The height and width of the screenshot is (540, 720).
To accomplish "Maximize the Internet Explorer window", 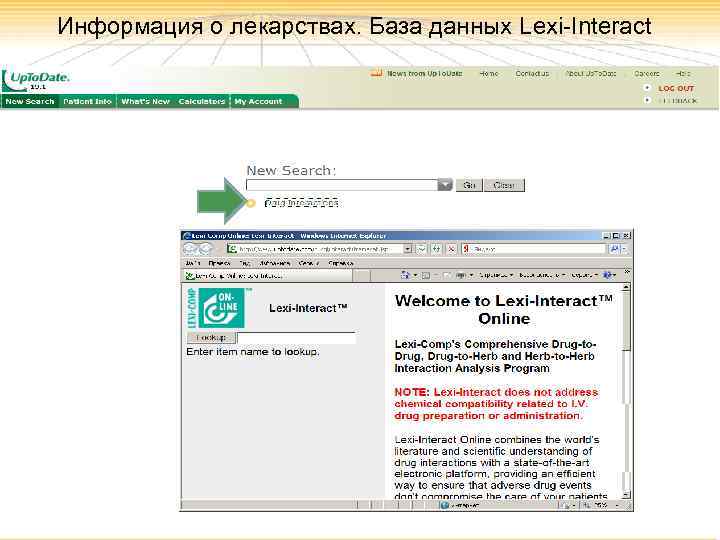I will click(x=617, y=236).
